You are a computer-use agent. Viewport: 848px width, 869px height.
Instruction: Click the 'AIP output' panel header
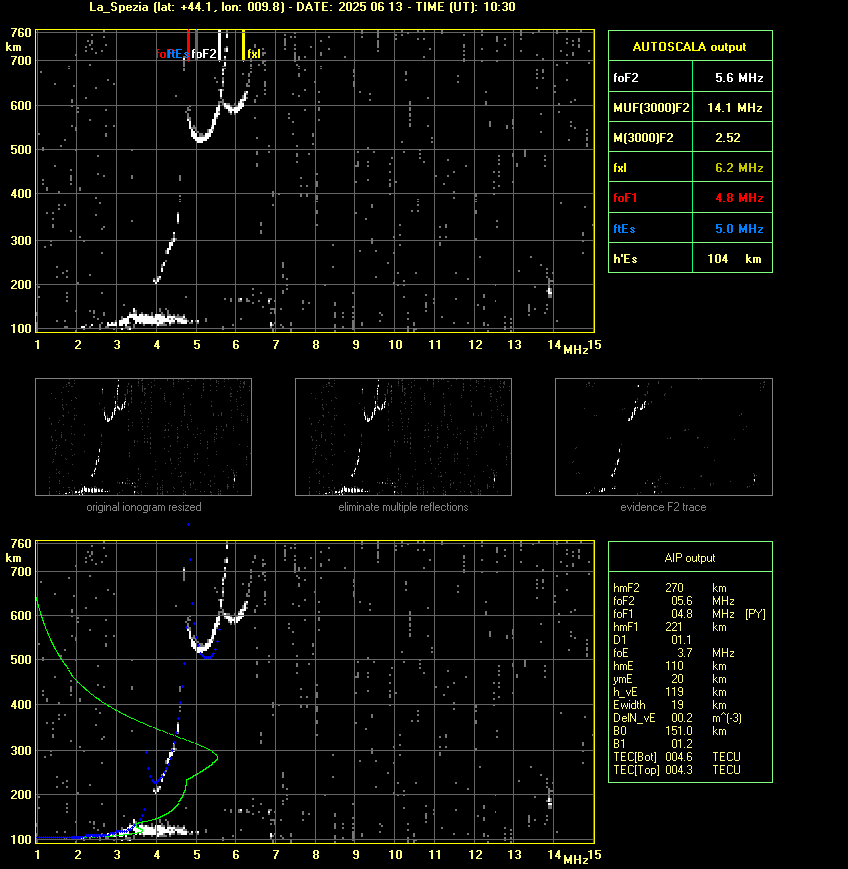(690, 558)
